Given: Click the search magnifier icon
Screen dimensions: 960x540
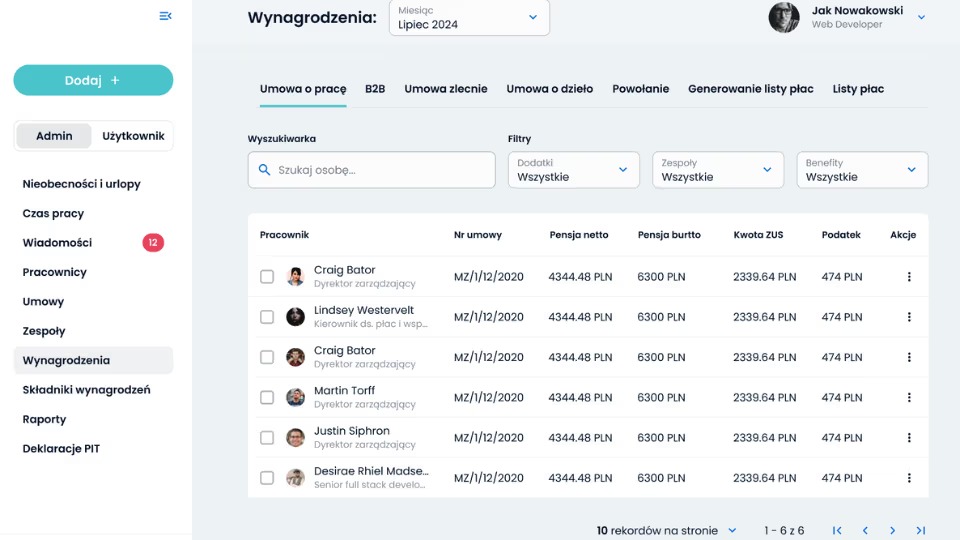Looking at the screenshot, I should tap(264, 170).
